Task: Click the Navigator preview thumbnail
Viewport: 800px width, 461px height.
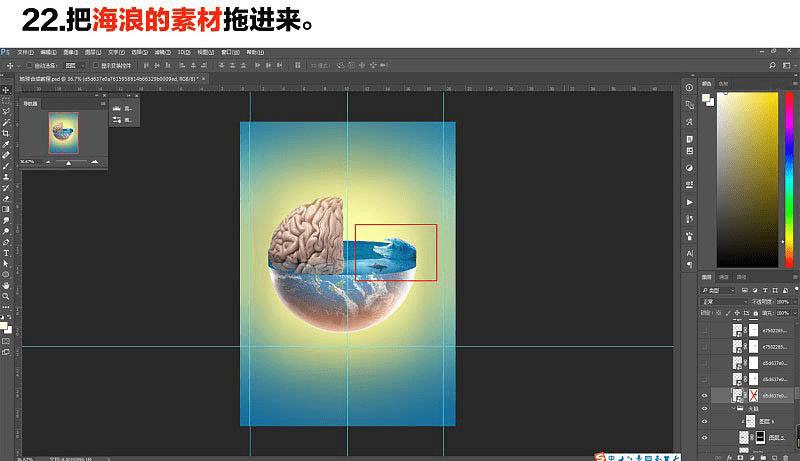Action: coord(63,133)
